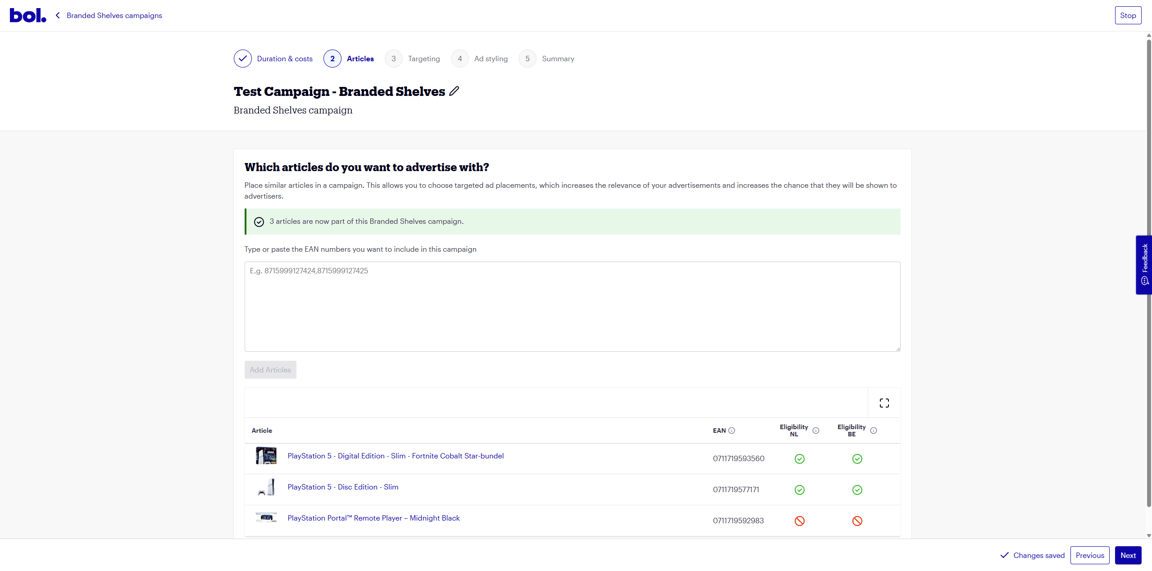This screenshot has width=1152, height=571.
Task: Click BE eligible checkmark for PS5 Disc Edition
Action: pyautogui.click(x=857, y=489)
